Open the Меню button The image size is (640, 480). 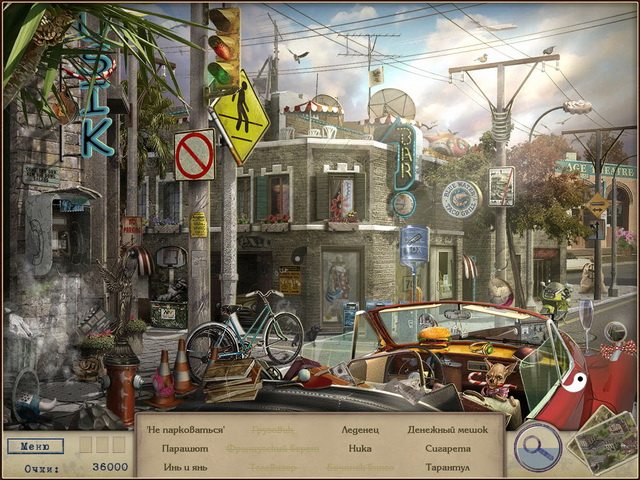tap(34, 446)
